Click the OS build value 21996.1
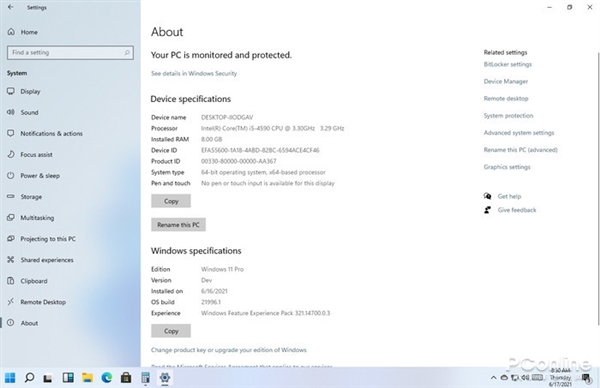 tap(211, 302)
